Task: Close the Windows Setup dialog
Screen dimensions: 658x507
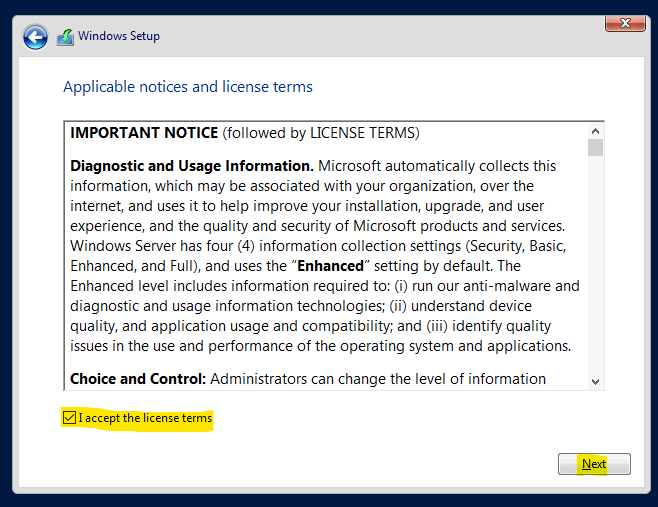Action: click(625, 23)
